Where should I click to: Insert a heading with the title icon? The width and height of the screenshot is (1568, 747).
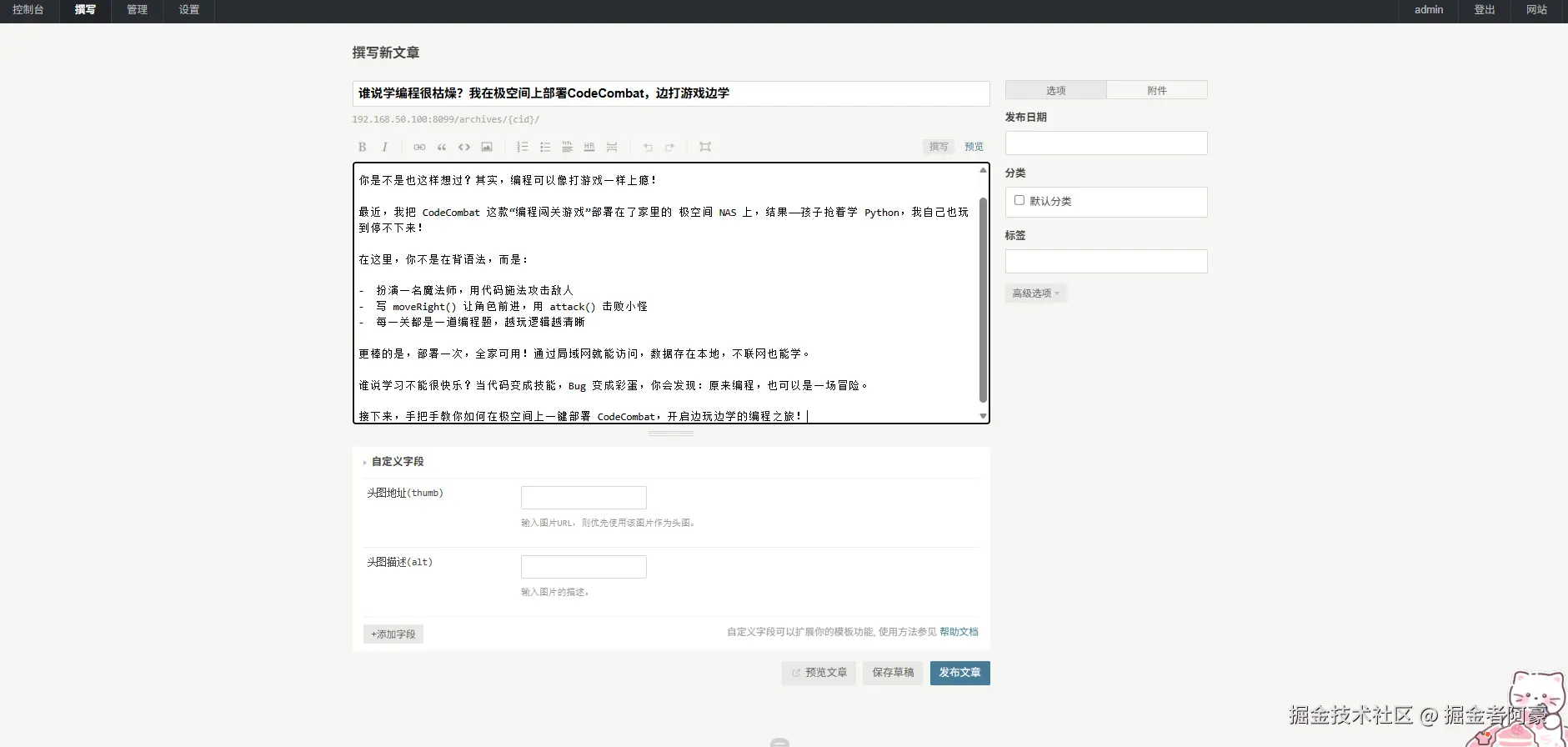(567, 147)
